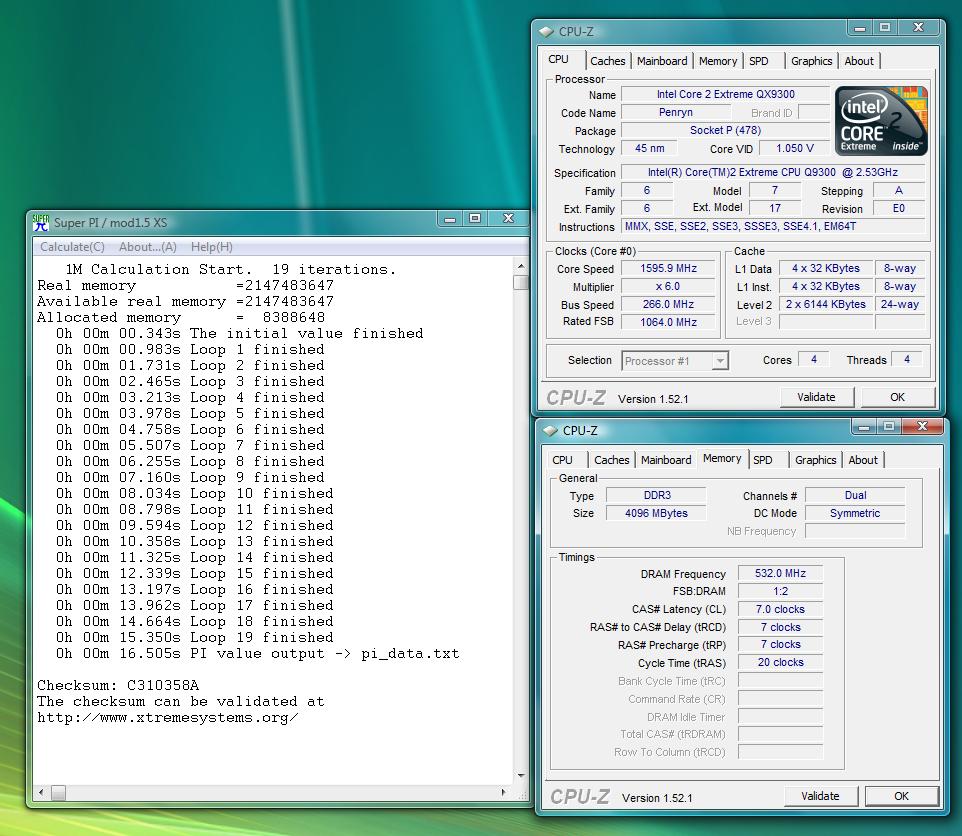Open the Processor #1 selection dropdown
962x836 pixels.
point(721,361)
